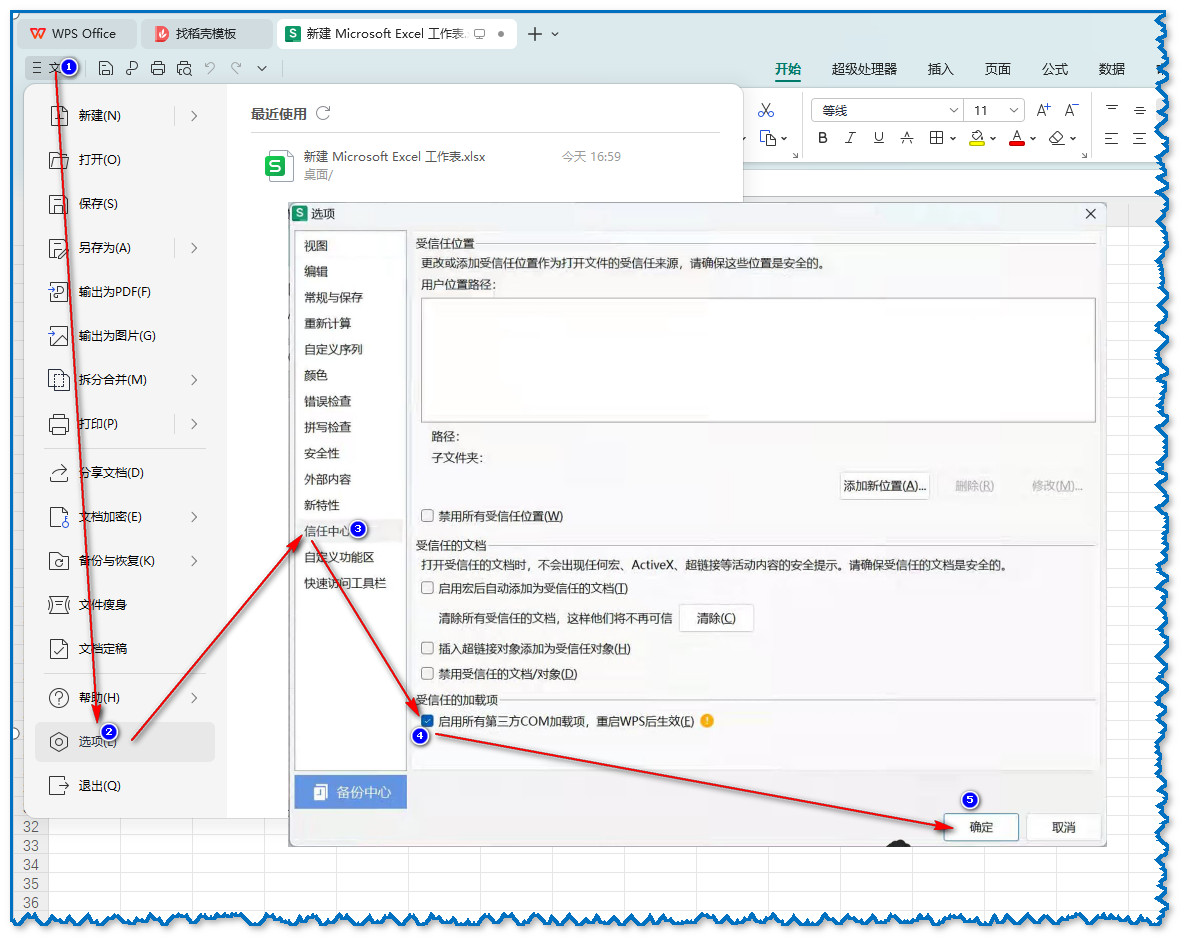Screen dimensions: 1186x943
Task: Check 禁用受信任的文档/对象(D) checkbox
Action: (x=427, y=673)
